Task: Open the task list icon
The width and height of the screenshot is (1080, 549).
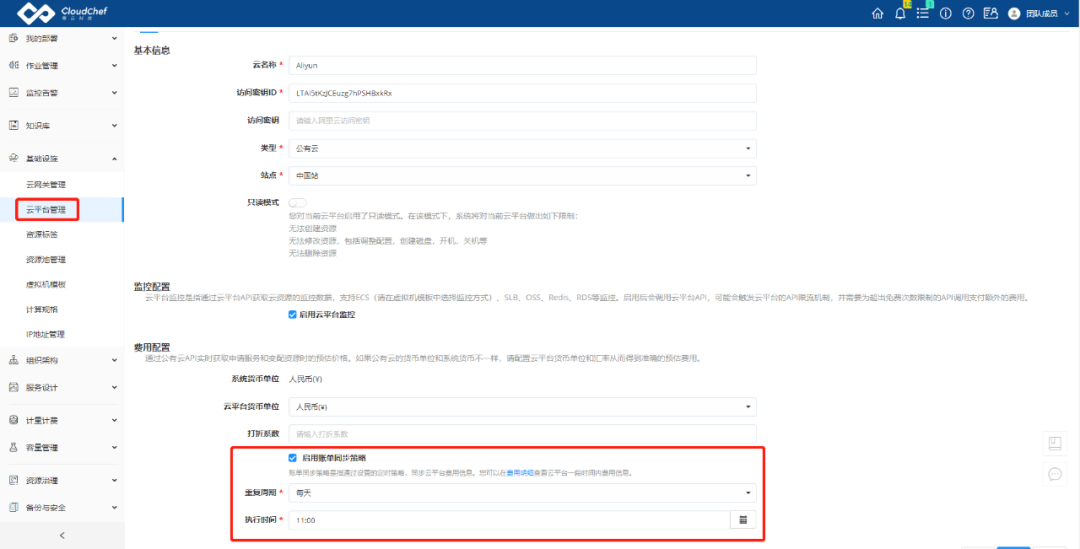Action: pyautogui.click(x=923, y=13)
